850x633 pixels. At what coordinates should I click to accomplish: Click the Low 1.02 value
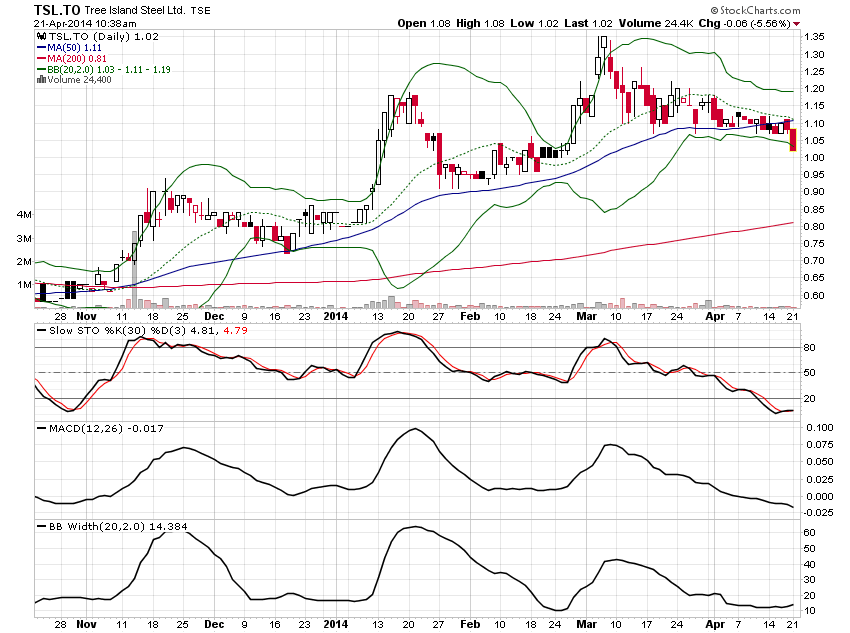tap(535, 24)
